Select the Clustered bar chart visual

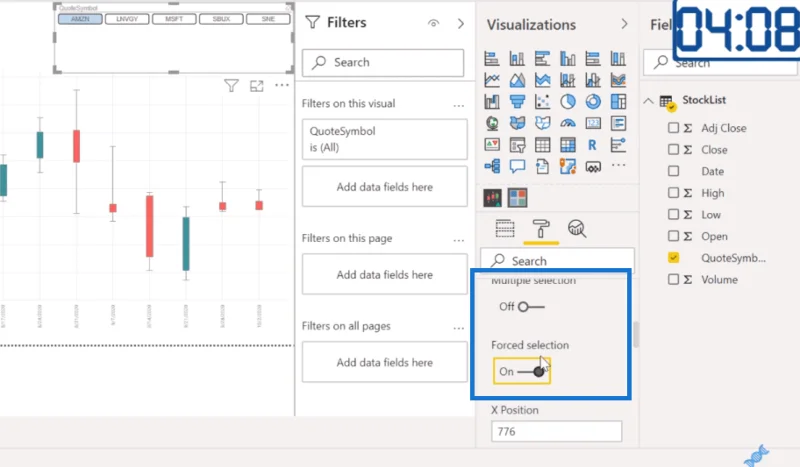(542, 59)
